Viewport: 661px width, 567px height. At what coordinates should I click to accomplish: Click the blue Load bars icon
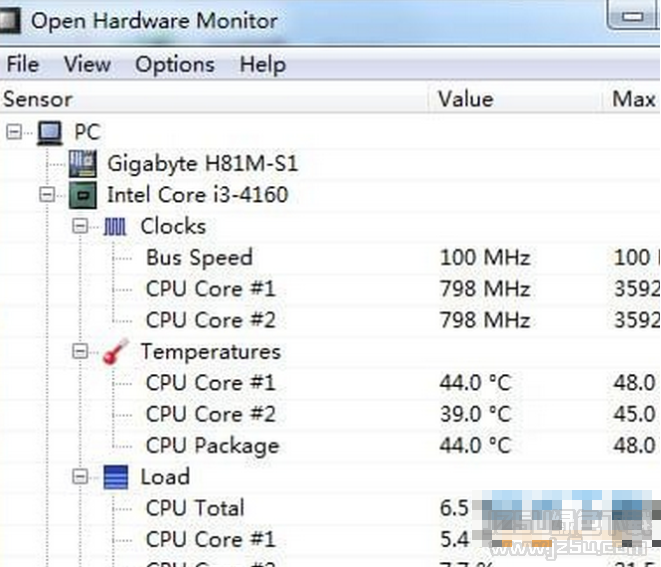pyautogui.click(x=115, y=477)
